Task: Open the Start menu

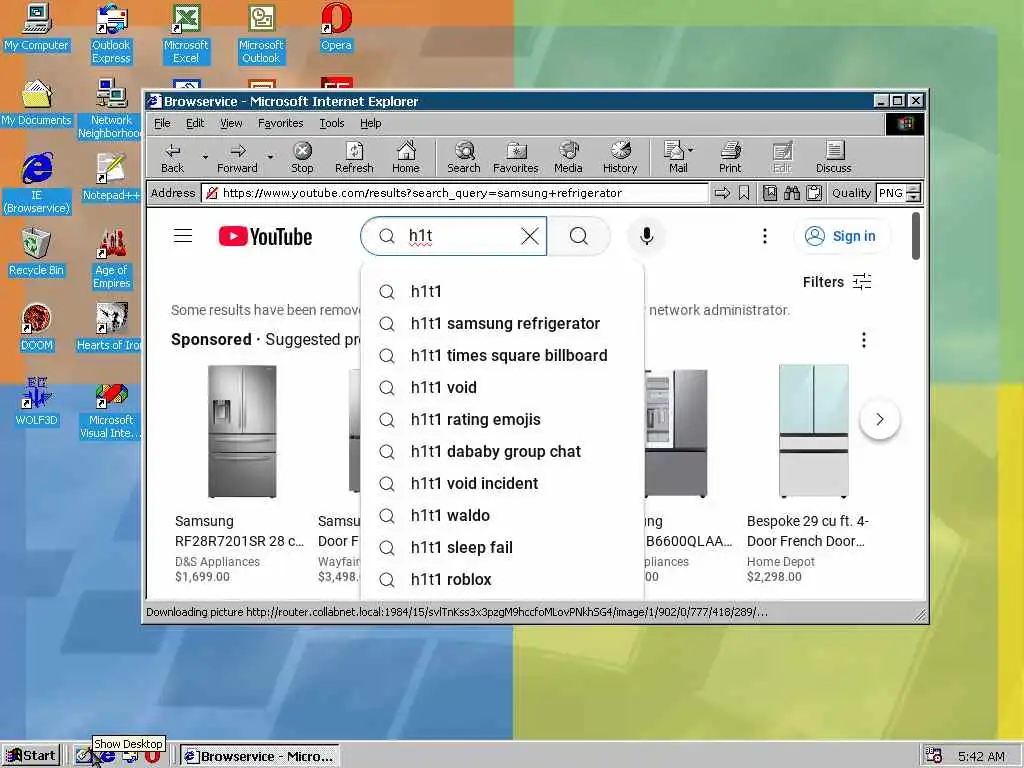Action: coord(31,756)
